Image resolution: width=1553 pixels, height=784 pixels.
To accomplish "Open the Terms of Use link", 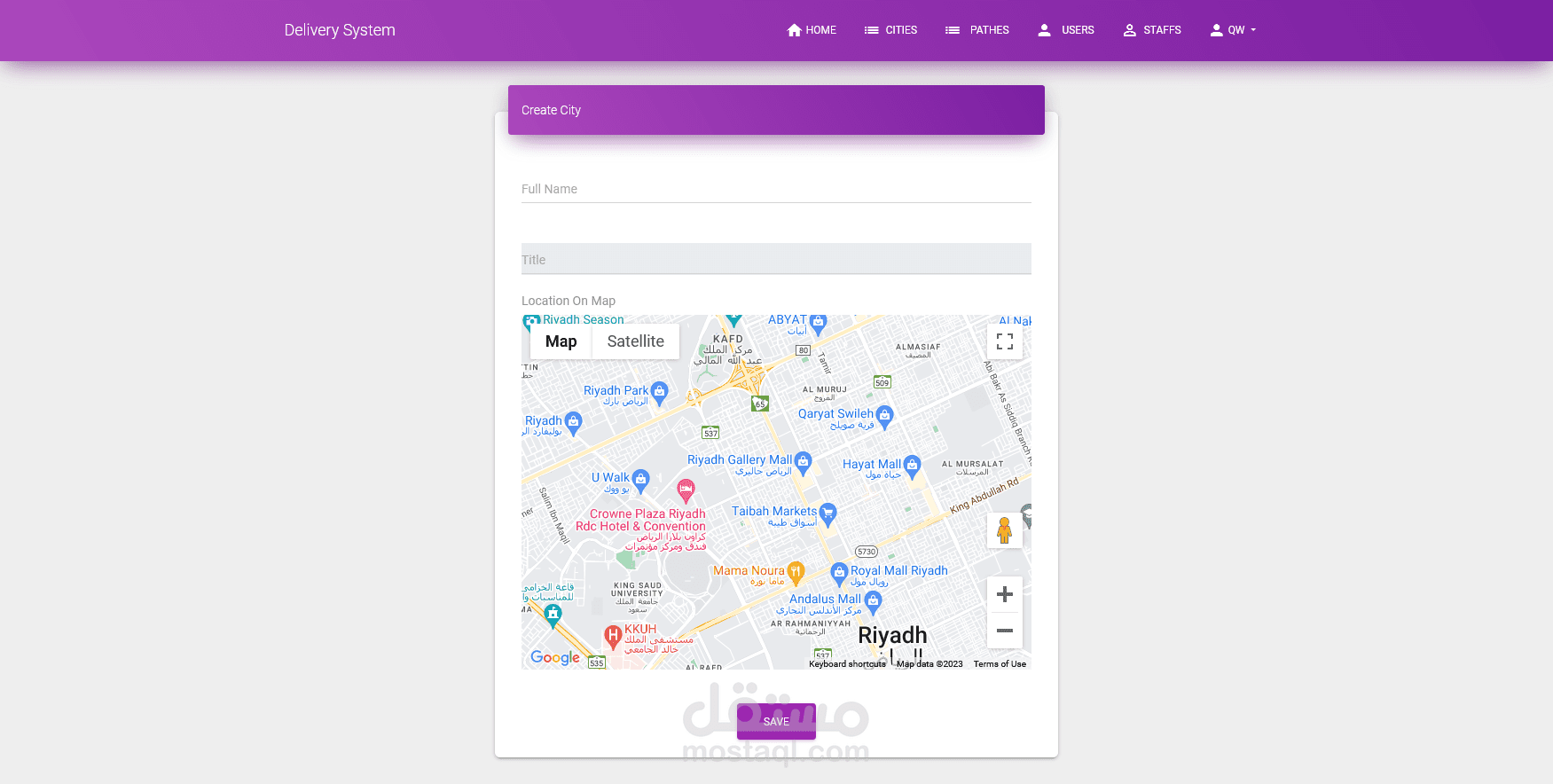I will [1000, 663].
